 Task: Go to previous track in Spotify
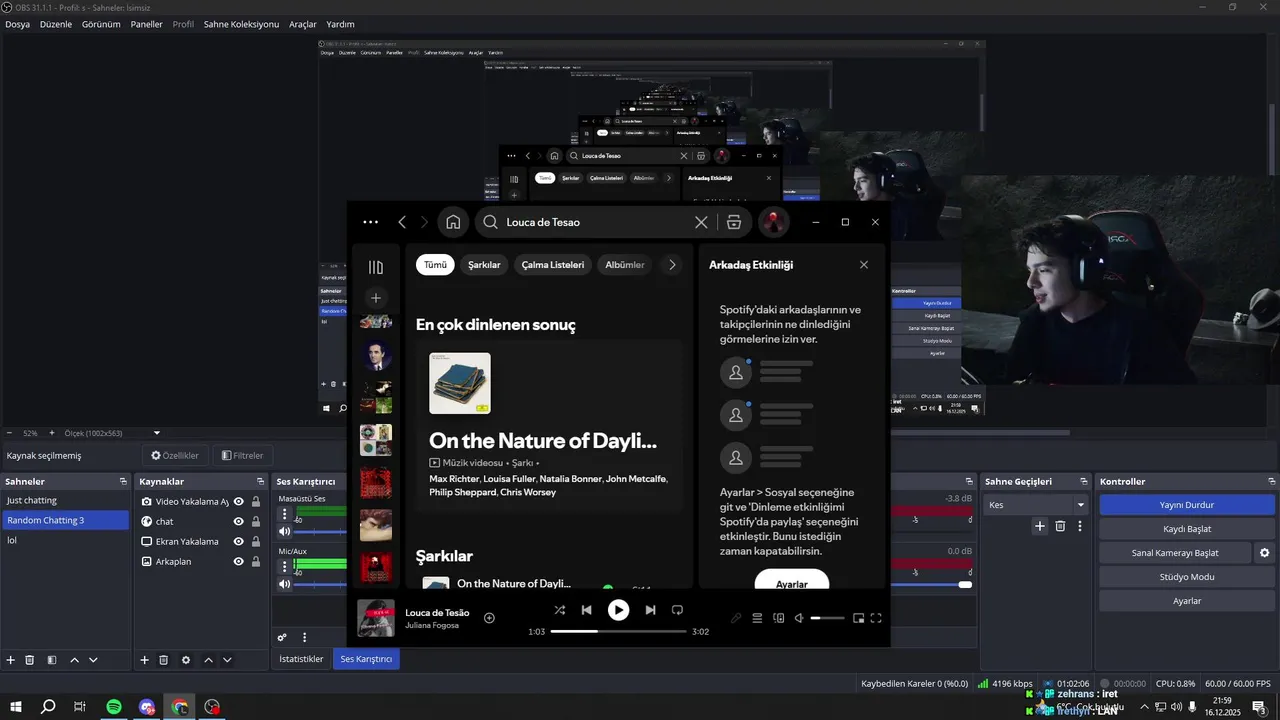pyautogui.click(x=587, y=610)
